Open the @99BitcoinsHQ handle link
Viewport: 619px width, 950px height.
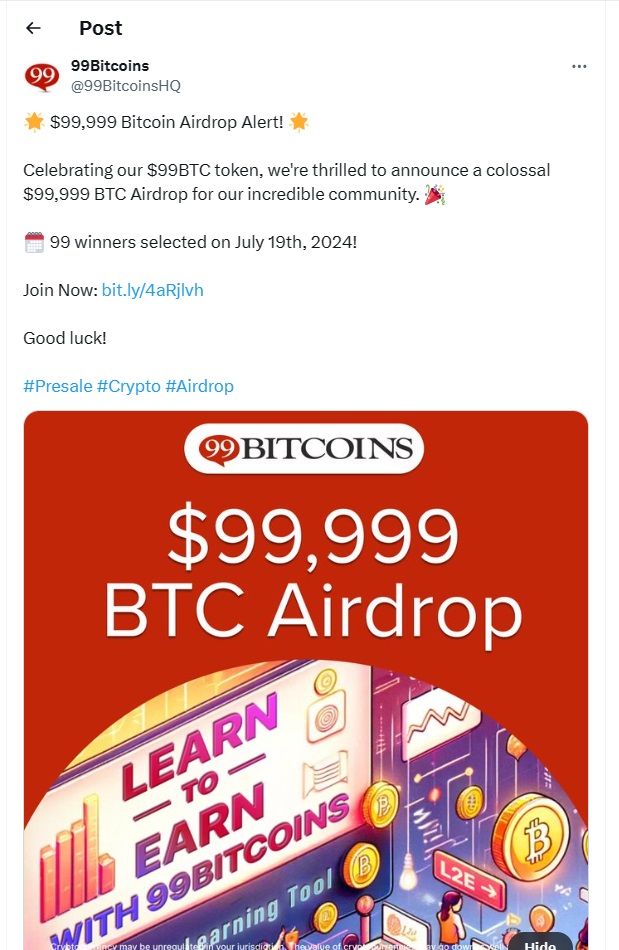point(125,86)
